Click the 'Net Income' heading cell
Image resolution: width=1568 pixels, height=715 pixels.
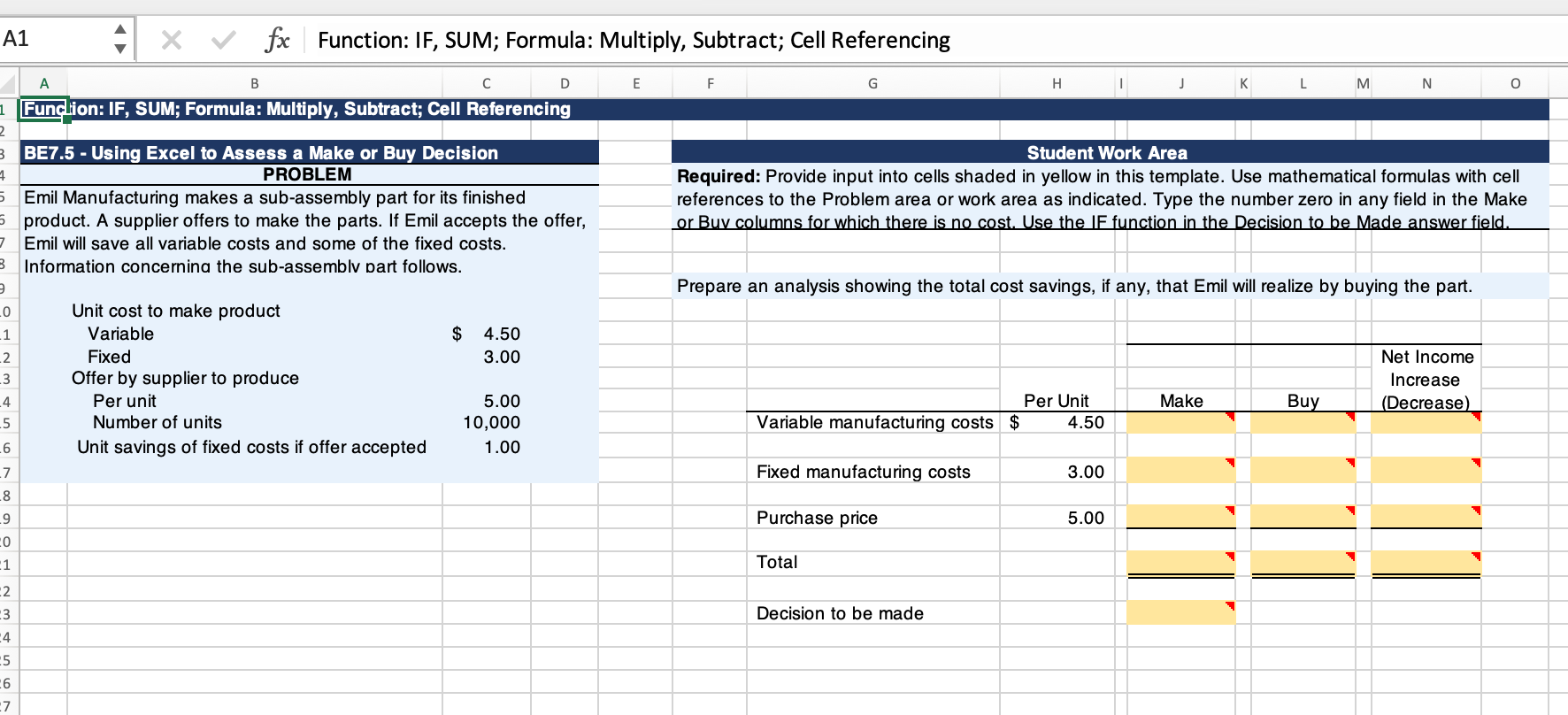click(1426, 357)
